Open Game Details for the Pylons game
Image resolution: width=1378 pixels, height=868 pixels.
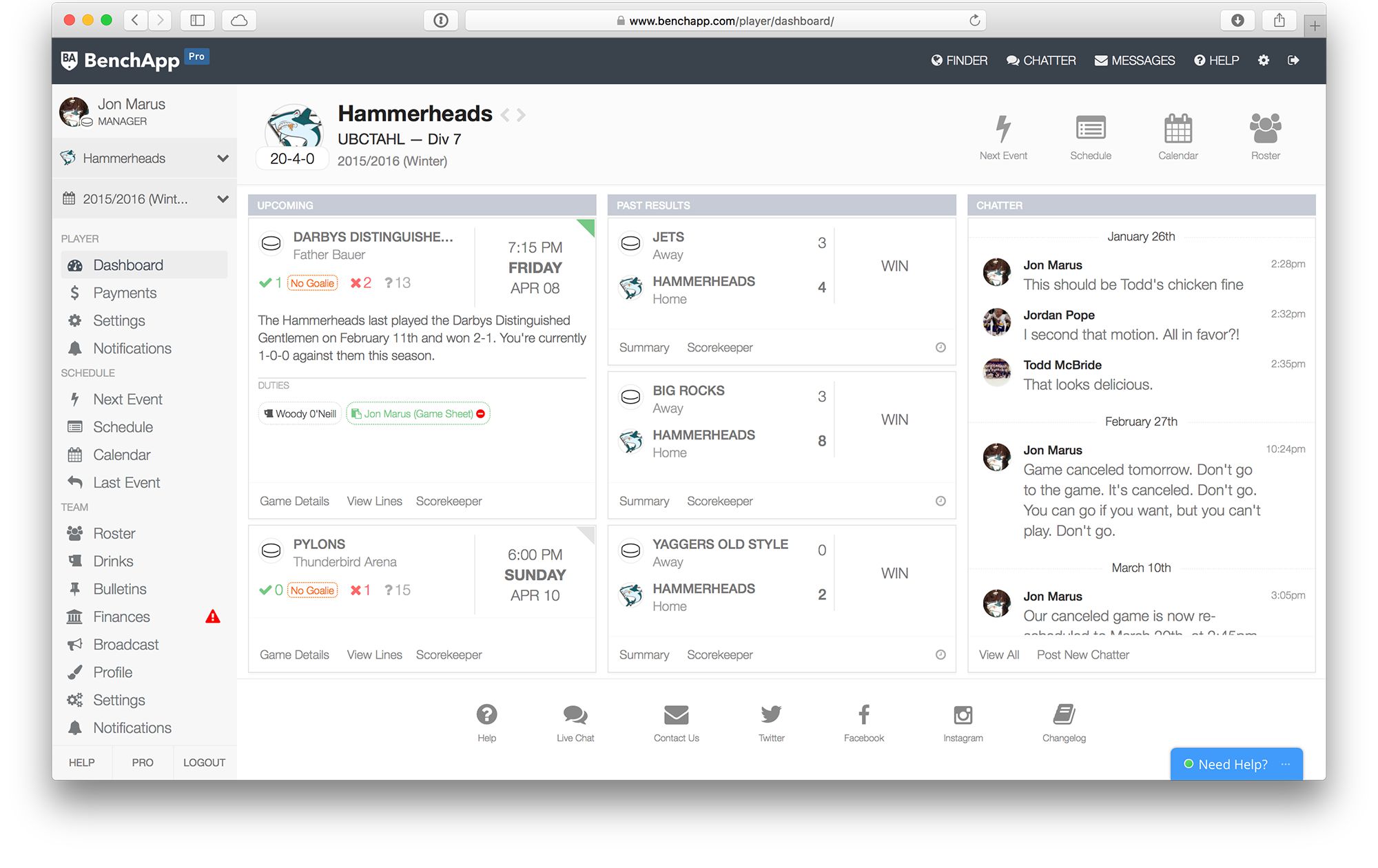pos(294,654)
